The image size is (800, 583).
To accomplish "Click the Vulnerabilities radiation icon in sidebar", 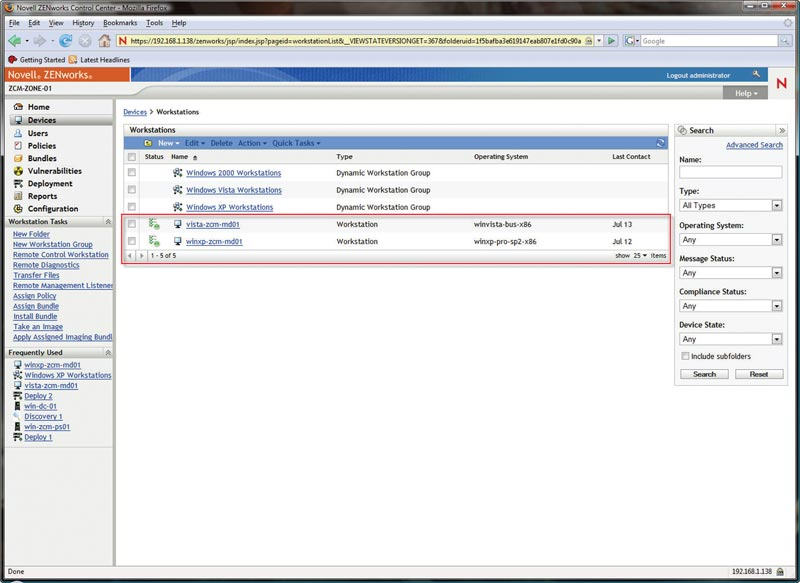I will 18,171.
